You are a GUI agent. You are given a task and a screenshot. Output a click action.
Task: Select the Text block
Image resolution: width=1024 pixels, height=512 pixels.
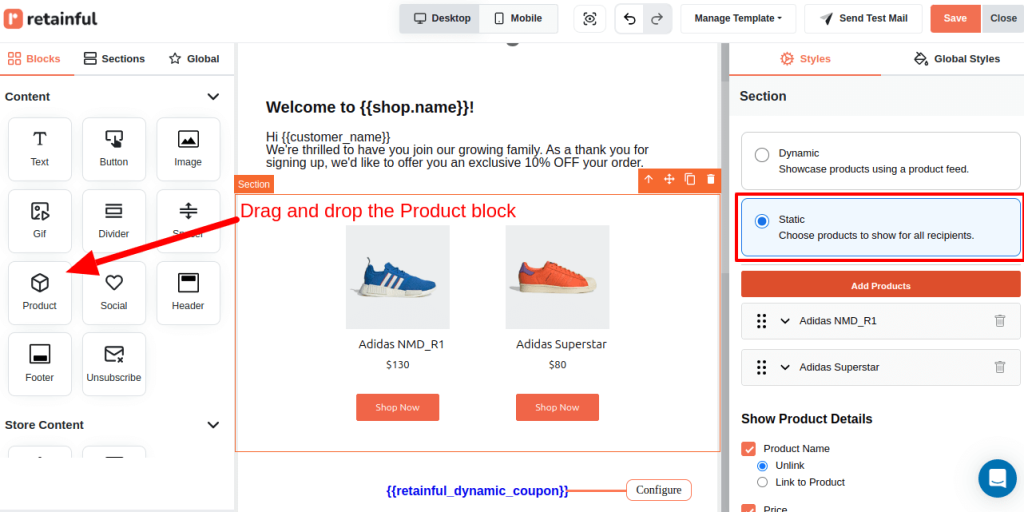pyautogui.click(x=40, y=149)
